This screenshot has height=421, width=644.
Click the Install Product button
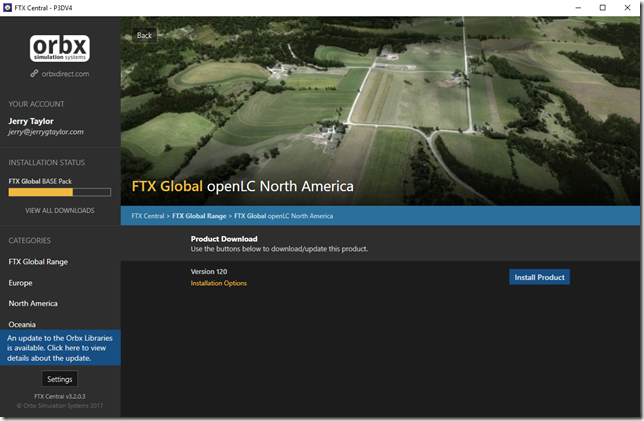tap(539, 277)
